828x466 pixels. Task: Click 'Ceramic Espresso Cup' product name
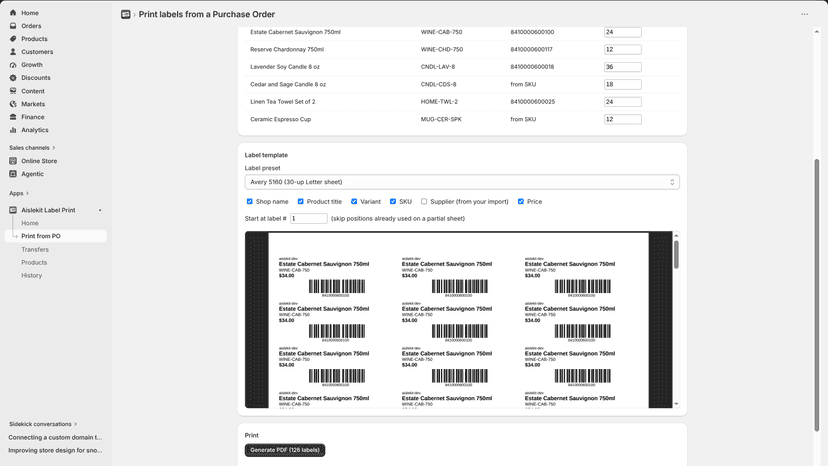coord(280,119)
